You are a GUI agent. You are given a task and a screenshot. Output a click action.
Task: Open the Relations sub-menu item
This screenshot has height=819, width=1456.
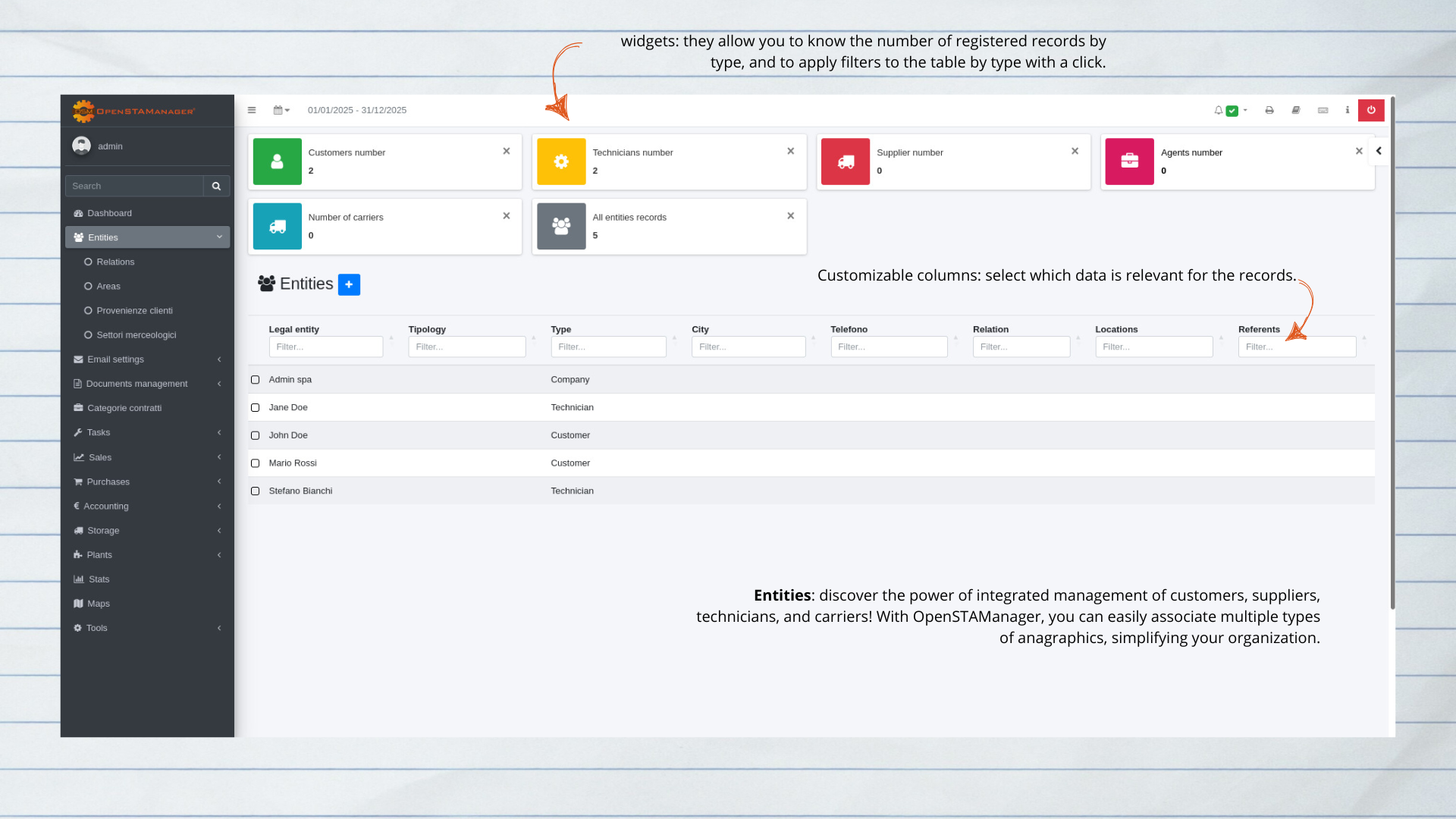[115, 261]
